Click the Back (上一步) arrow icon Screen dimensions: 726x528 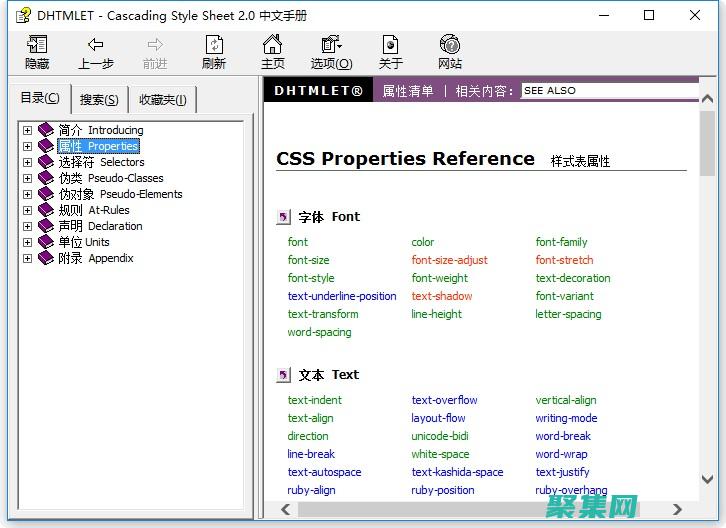[x=95, y=45]
